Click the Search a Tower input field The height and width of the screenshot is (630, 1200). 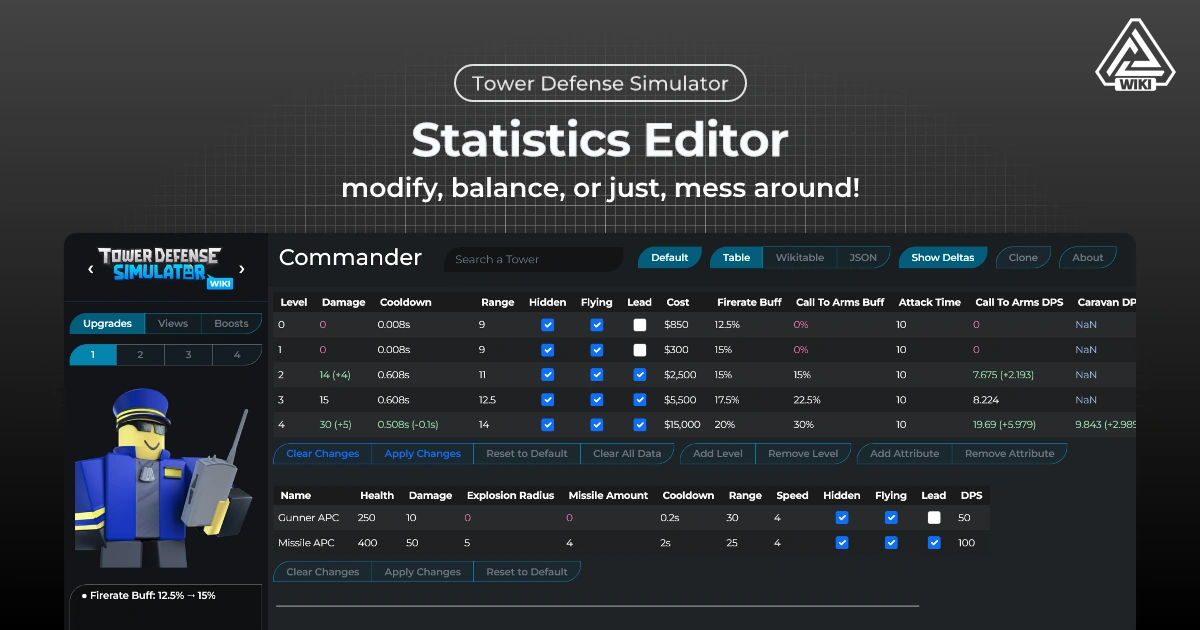(x=533, y=258)
